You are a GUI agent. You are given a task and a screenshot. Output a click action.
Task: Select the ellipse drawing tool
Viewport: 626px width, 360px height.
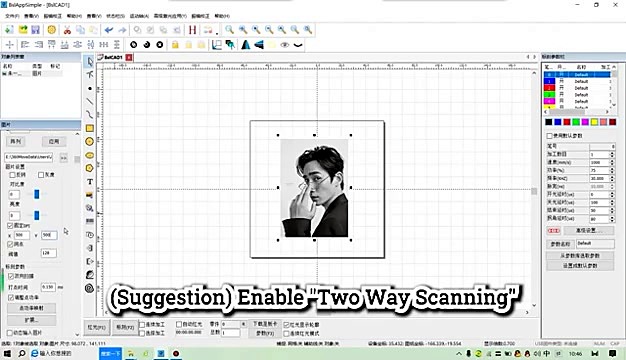click(x=90, y=155)
